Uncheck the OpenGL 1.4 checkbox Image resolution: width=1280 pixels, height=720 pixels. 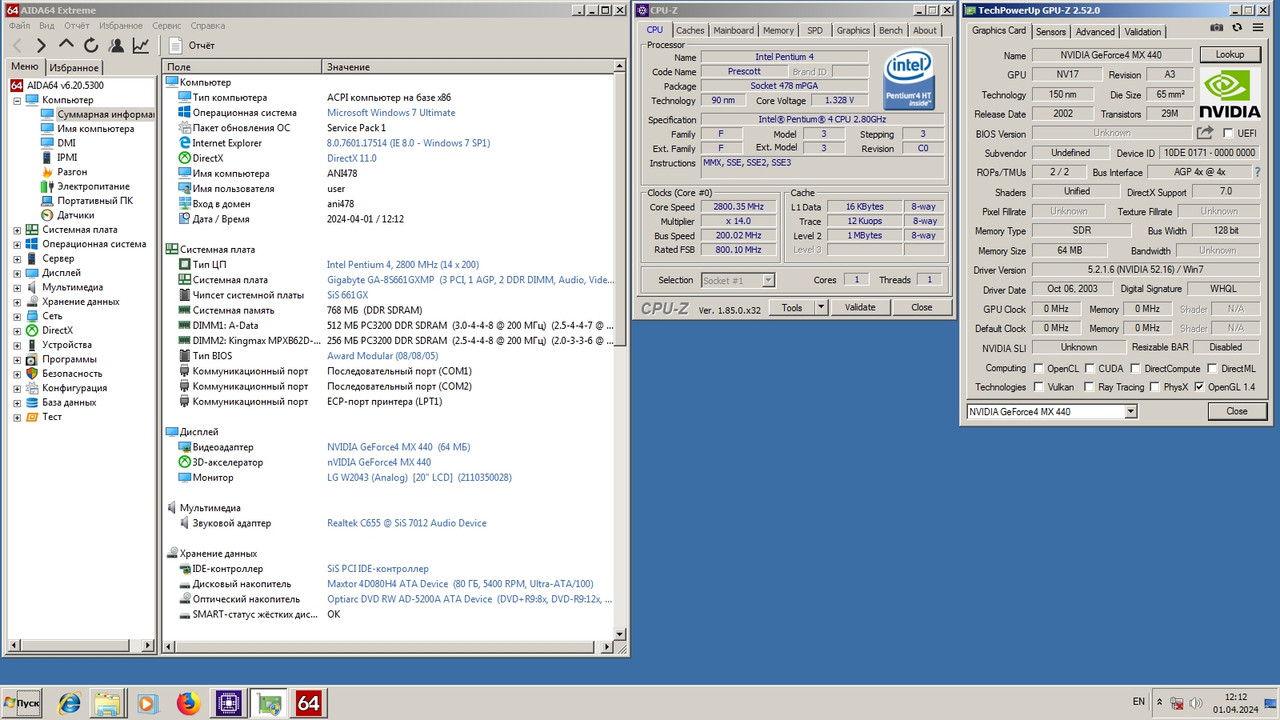[x=1199, y=387]
